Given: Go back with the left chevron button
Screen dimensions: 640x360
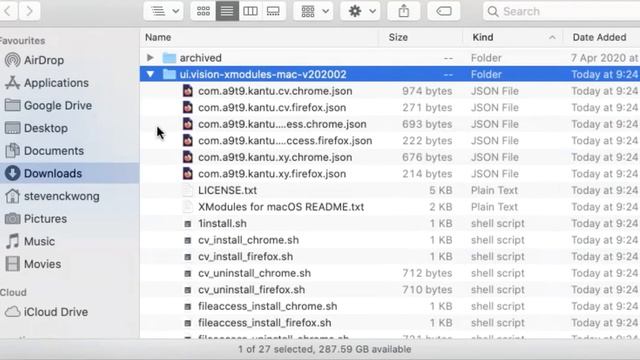Looking at the screenshot, I should point(7,11).
